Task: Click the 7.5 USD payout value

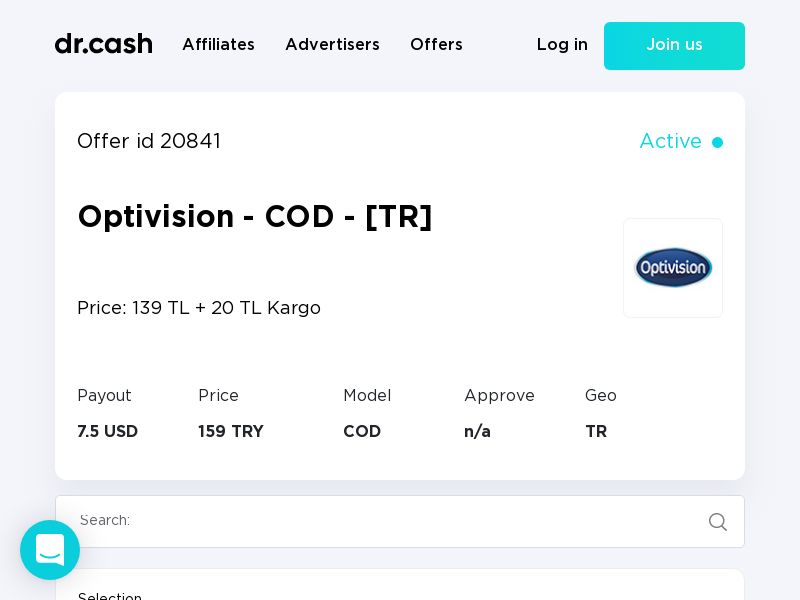Action: [107, 432]
